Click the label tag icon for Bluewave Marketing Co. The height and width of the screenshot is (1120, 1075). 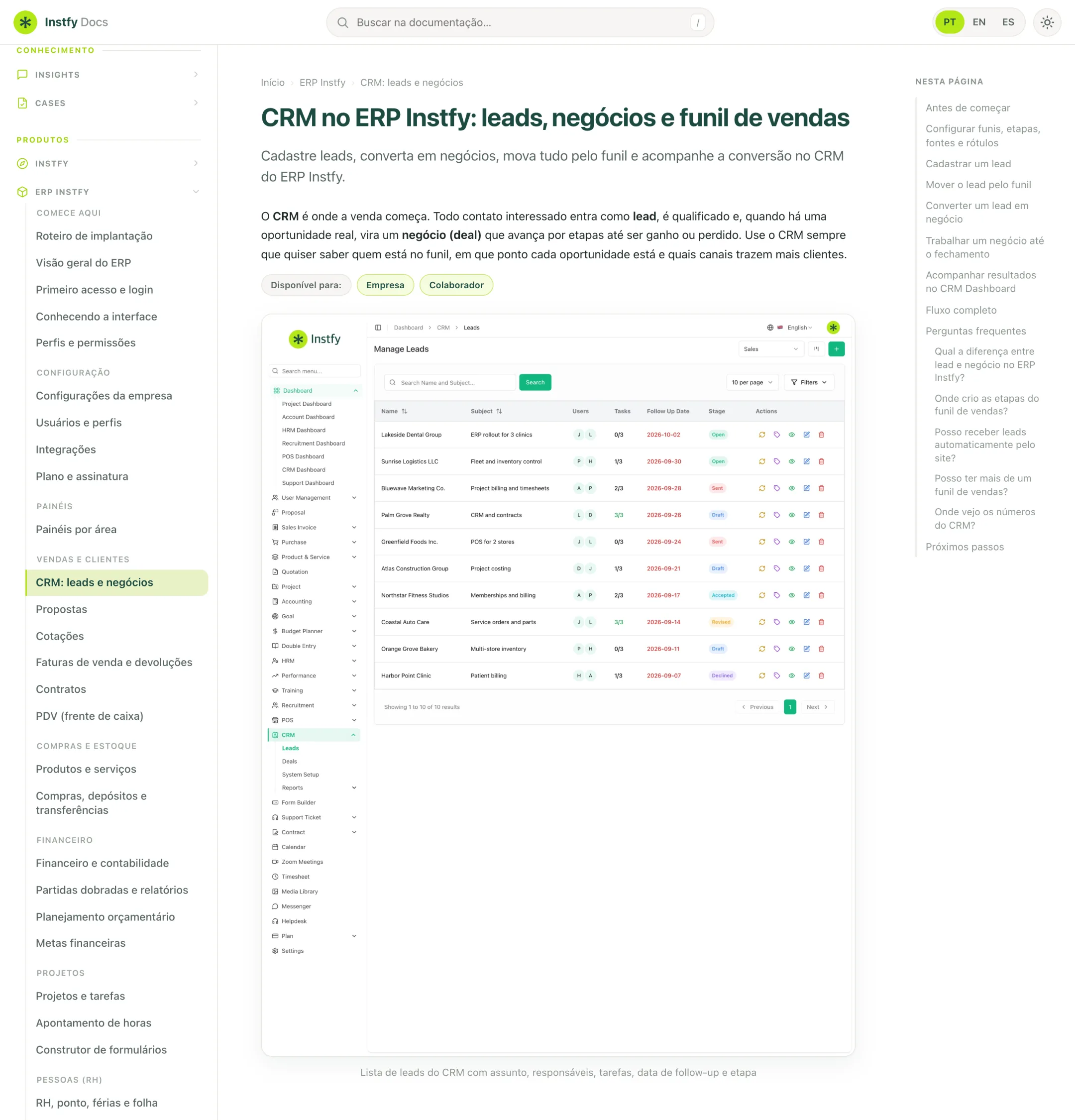pos(777,489)
